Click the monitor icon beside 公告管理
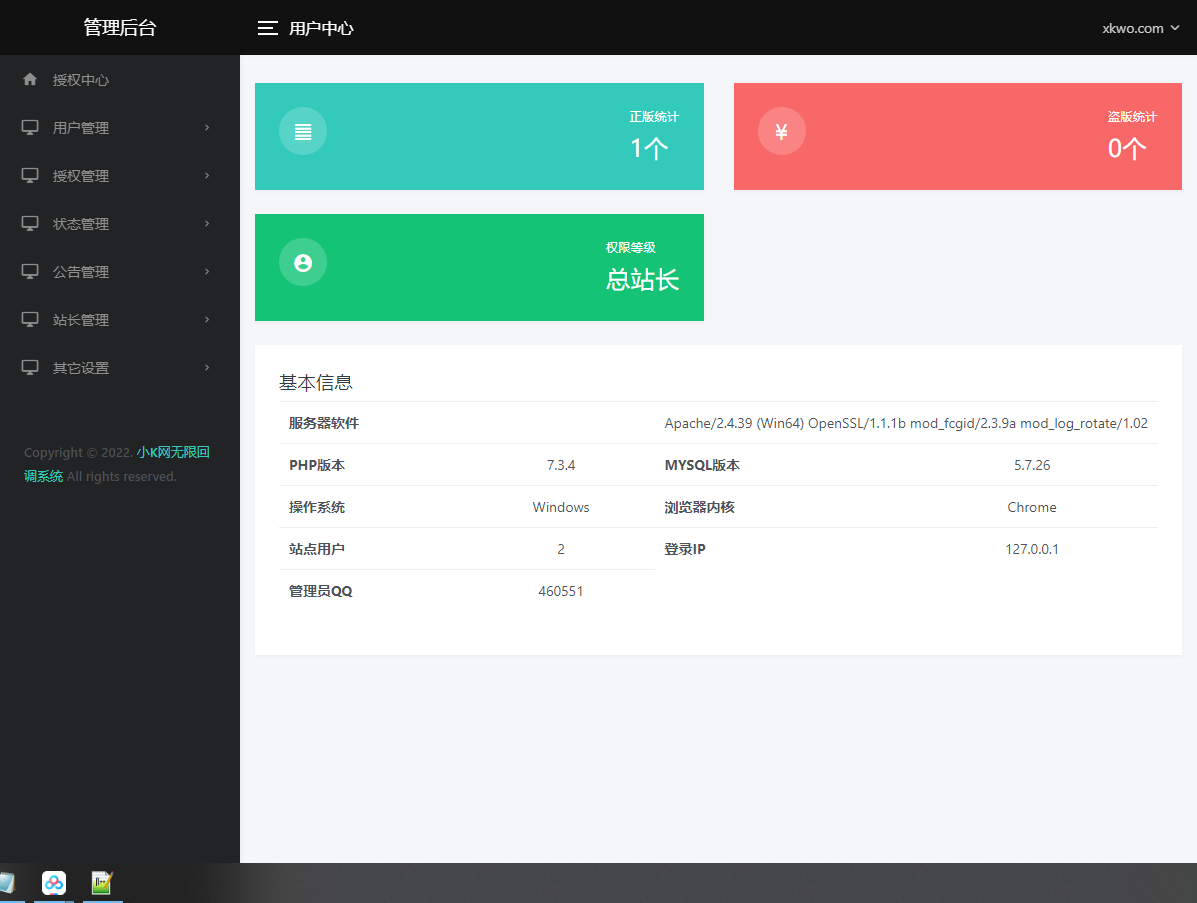 pyautogui.click(x=29, y=271)
